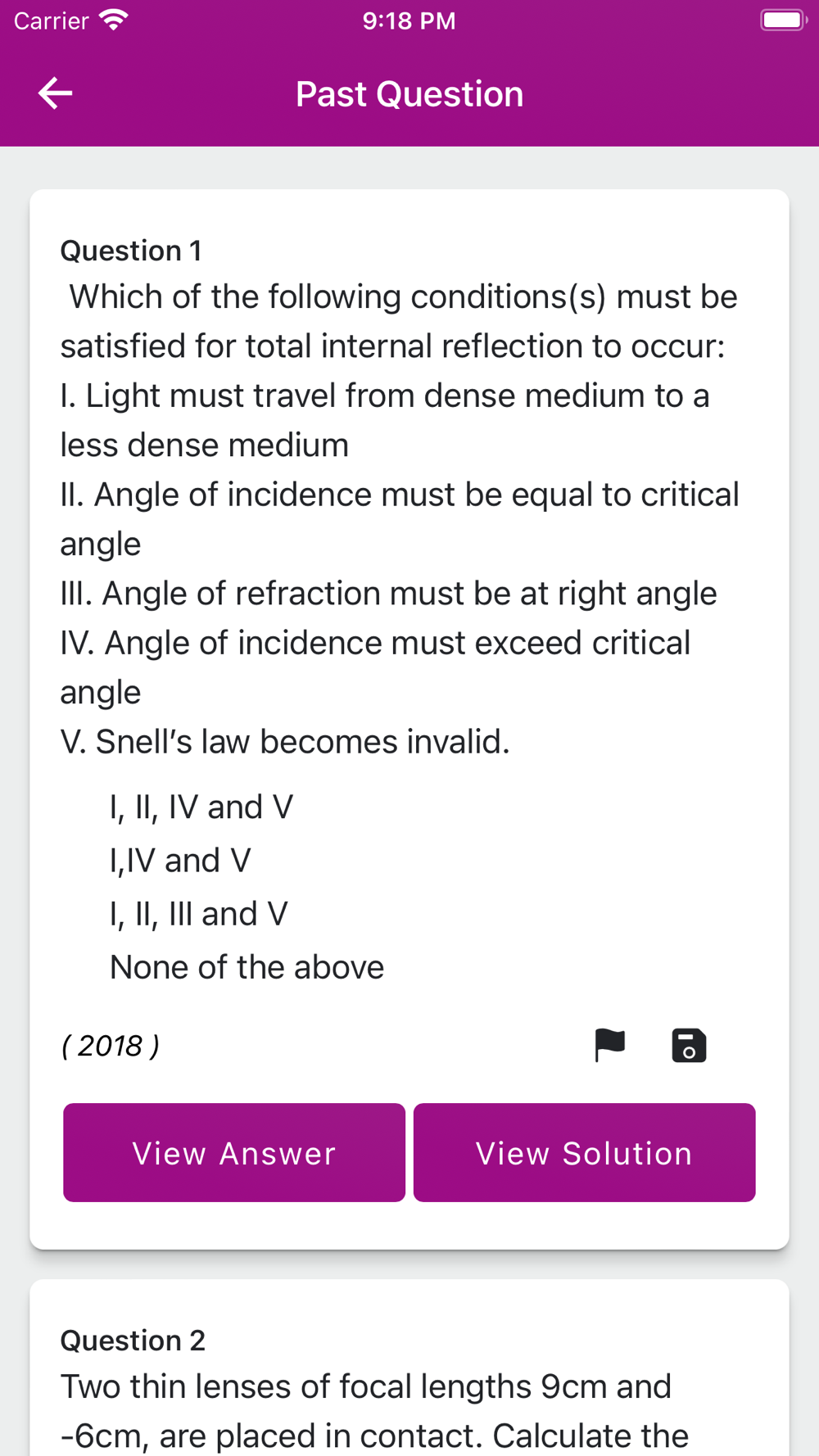819x1456 pixels.
Task: Pick option "I, II, III and V"
Action: (199, 914)
